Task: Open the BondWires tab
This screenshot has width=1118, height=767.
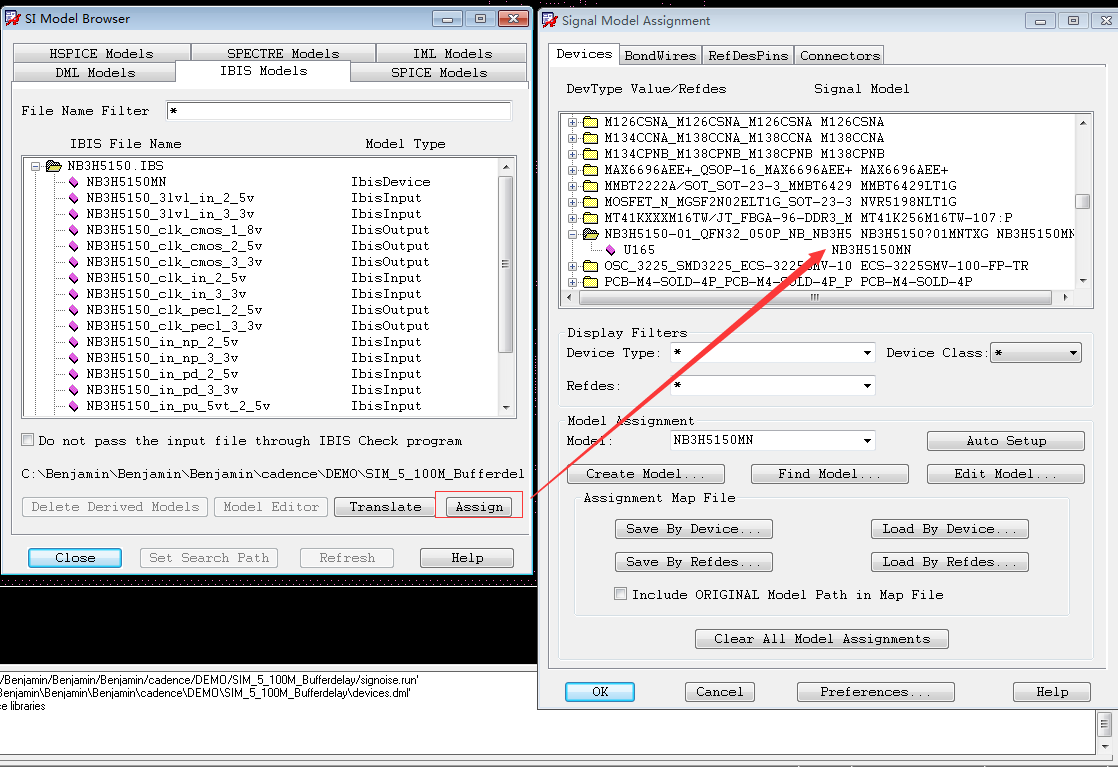Action: tap(660, 56)
